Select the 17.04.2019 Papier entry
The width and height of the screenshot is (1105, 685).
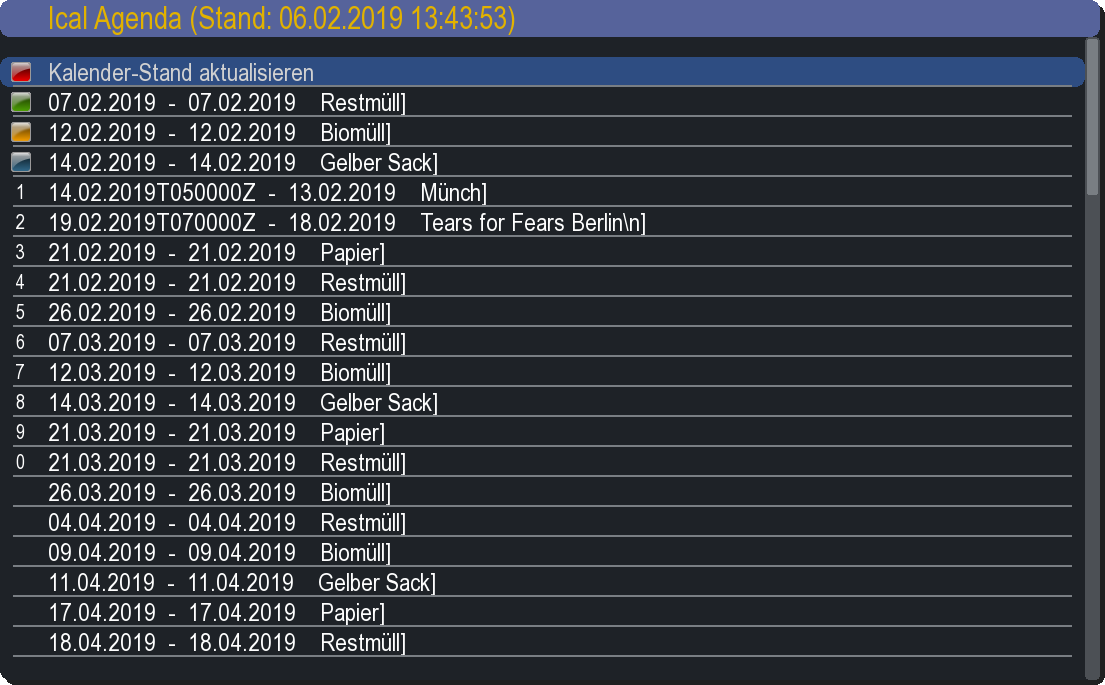(x=216, y=613)
